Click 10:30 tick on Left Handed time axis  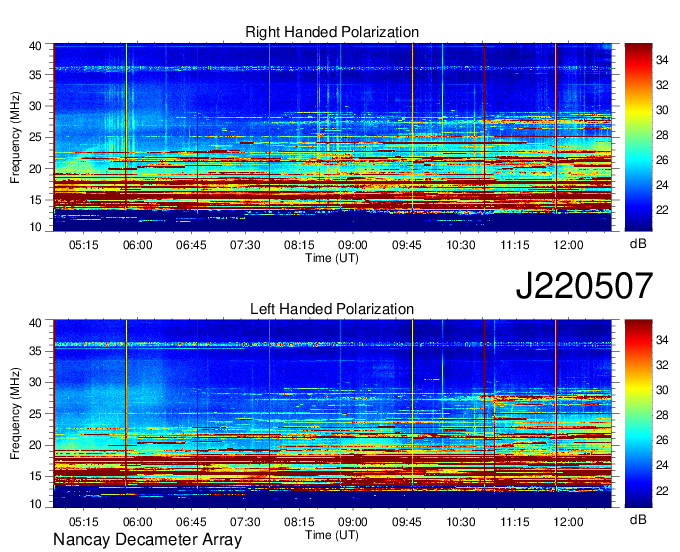461,522
